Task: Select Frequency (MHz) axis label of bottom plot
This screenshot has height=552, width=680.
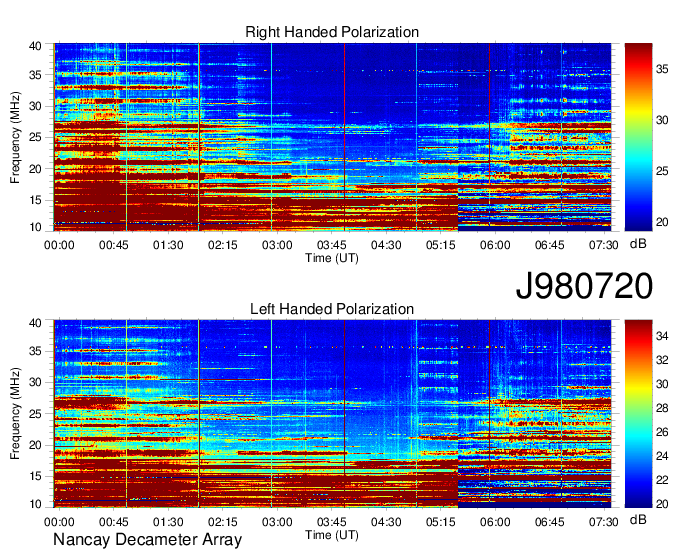Action: tap(15, 414)
